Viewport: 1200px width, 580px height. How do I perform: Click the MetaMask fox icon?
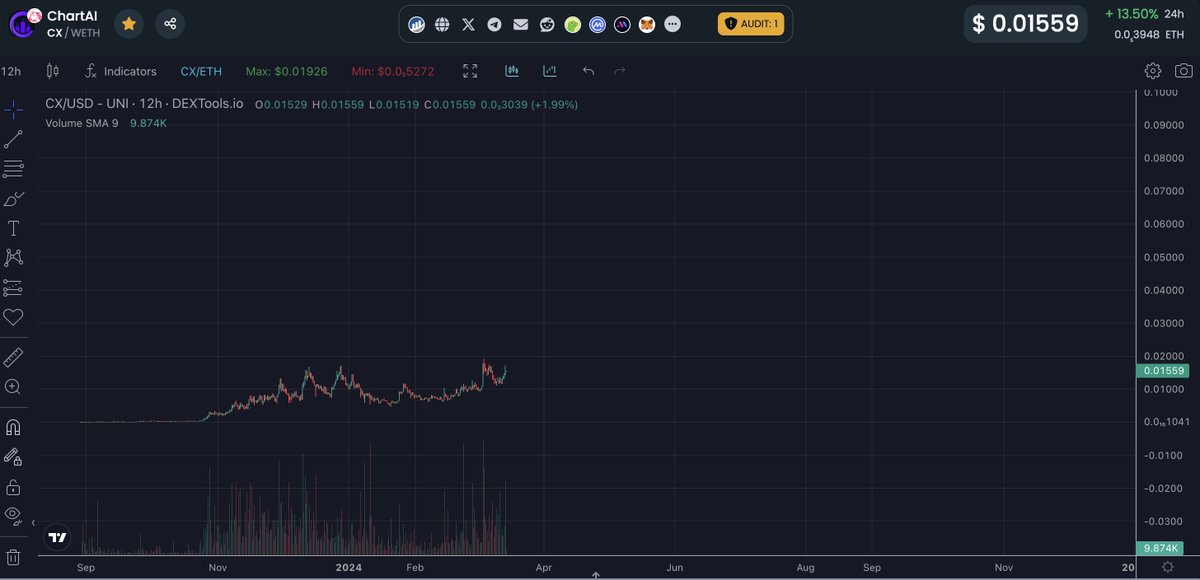(647, 24)
